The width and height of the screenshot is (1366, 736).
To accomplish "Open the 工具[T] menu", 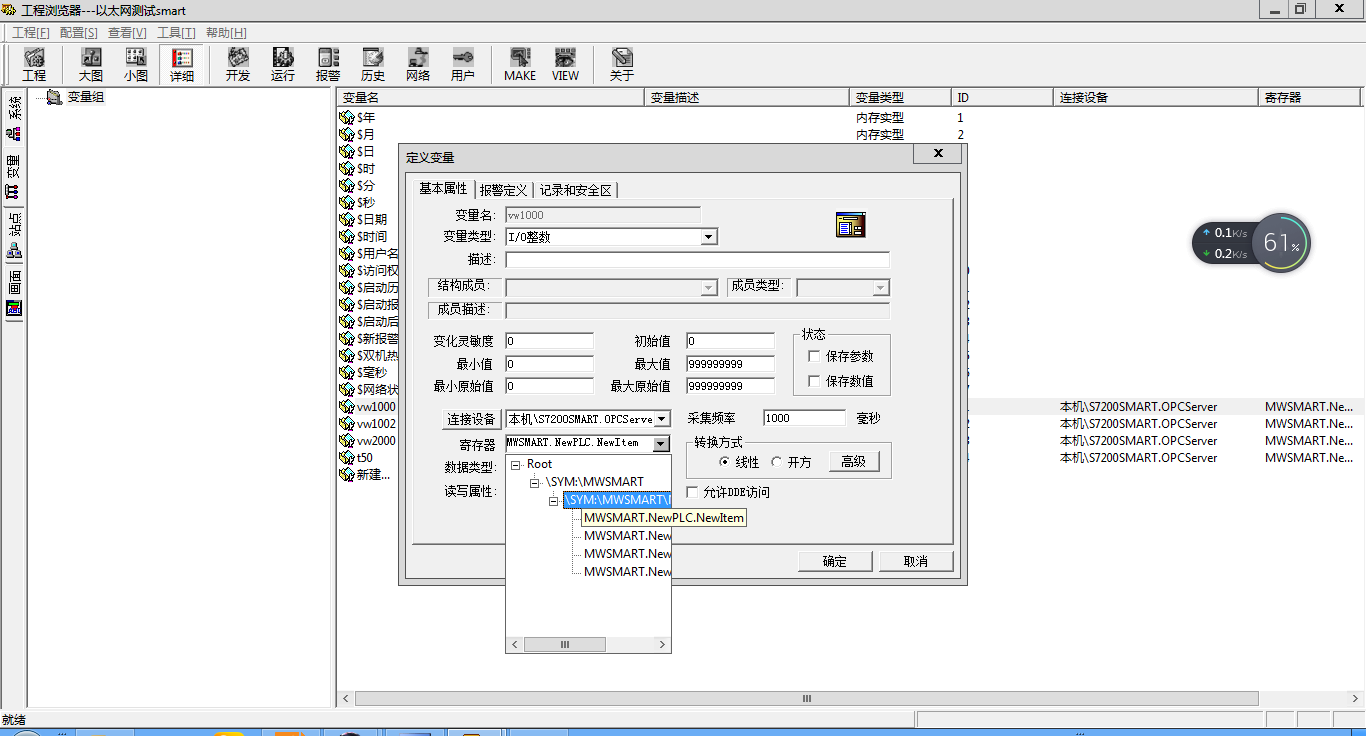I will [x=176, y=33].
